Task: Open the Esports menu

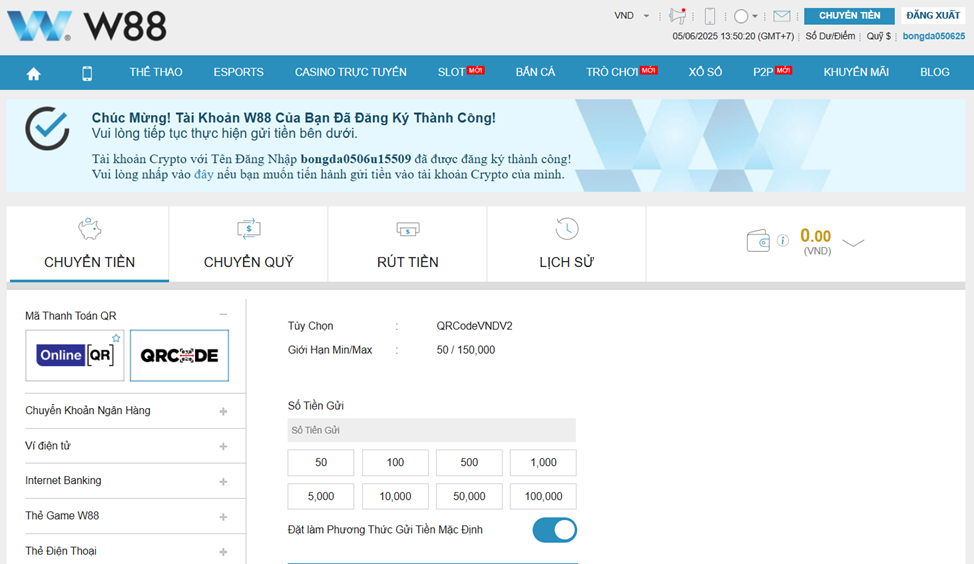Action: pyautogui.click(x=239, y=72)
